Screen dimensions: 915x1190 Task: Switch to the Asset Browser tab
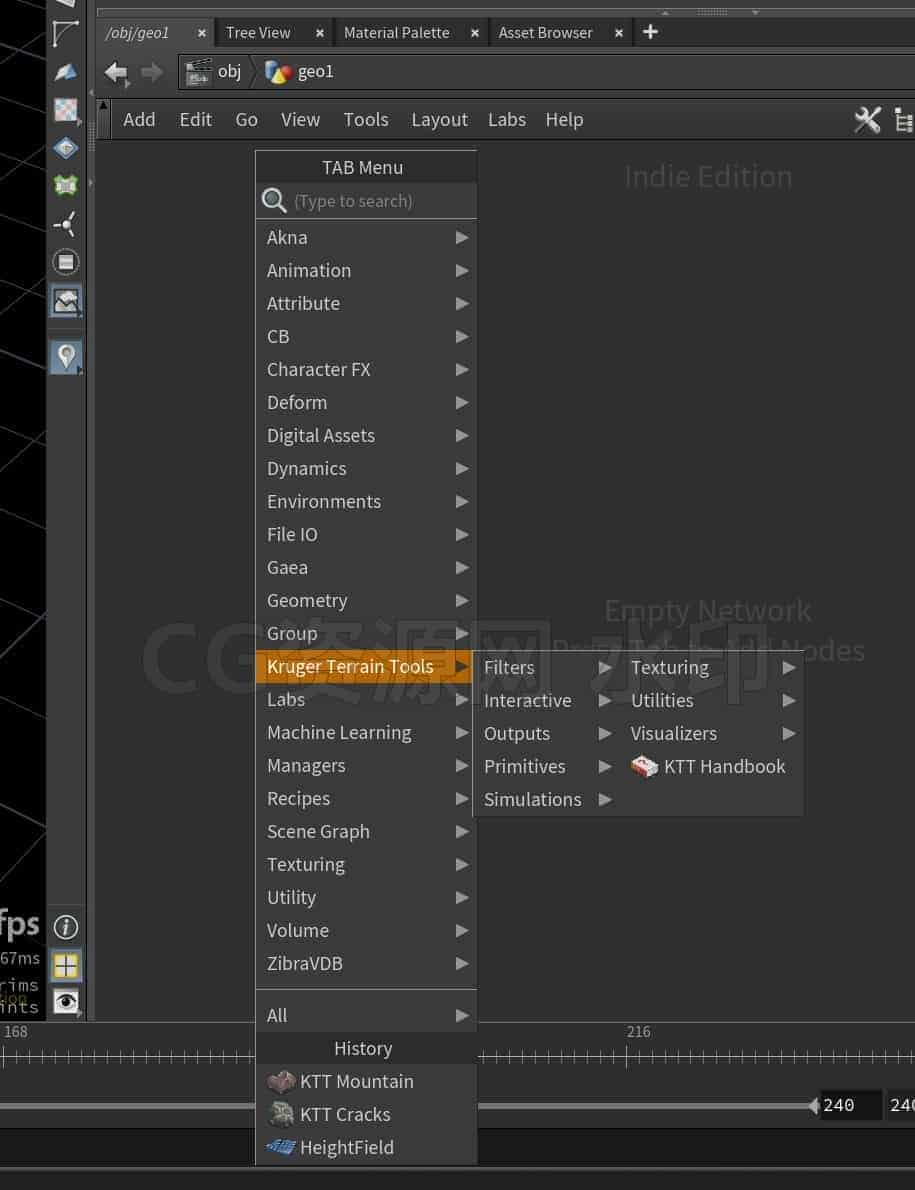point(545,33)
